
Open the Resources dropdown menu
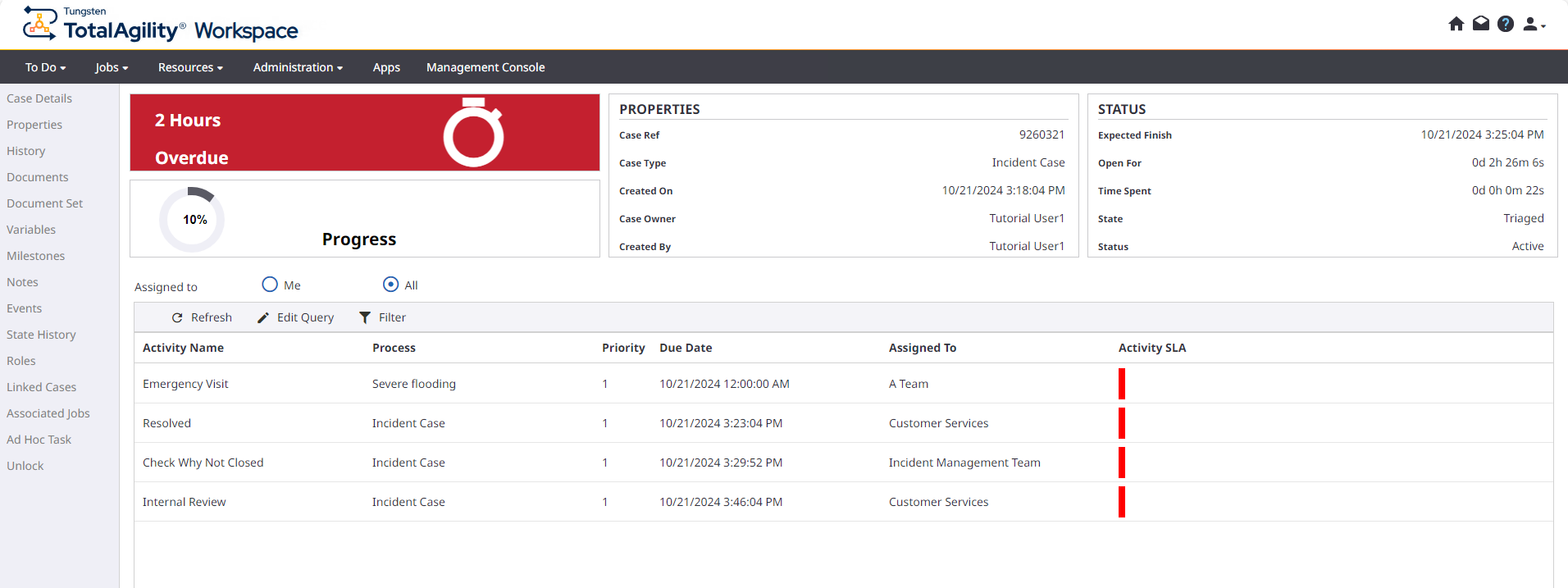coord(190,67)
